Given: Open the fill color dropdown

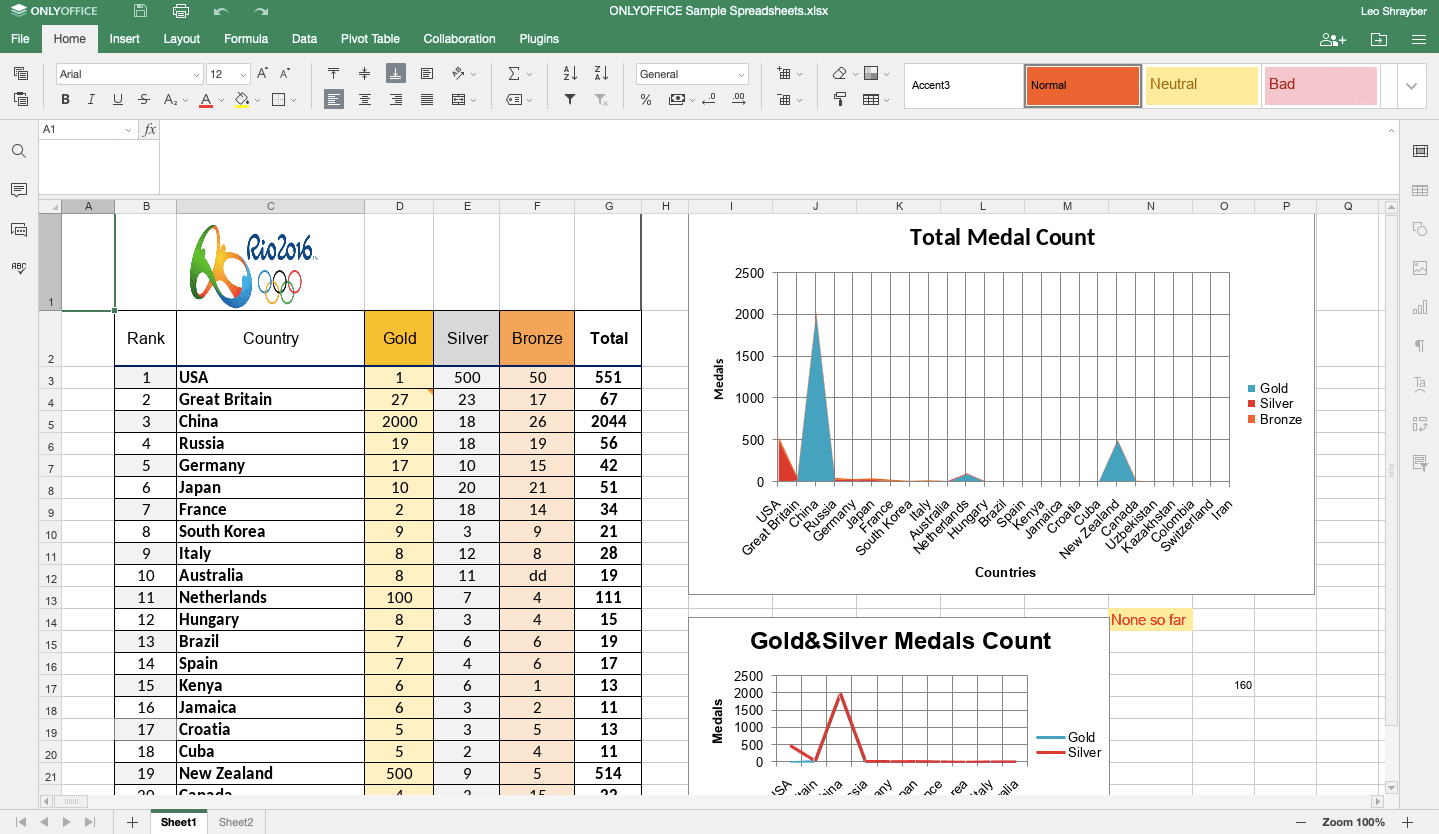Looking at the screenshot, I should [257, 100].
